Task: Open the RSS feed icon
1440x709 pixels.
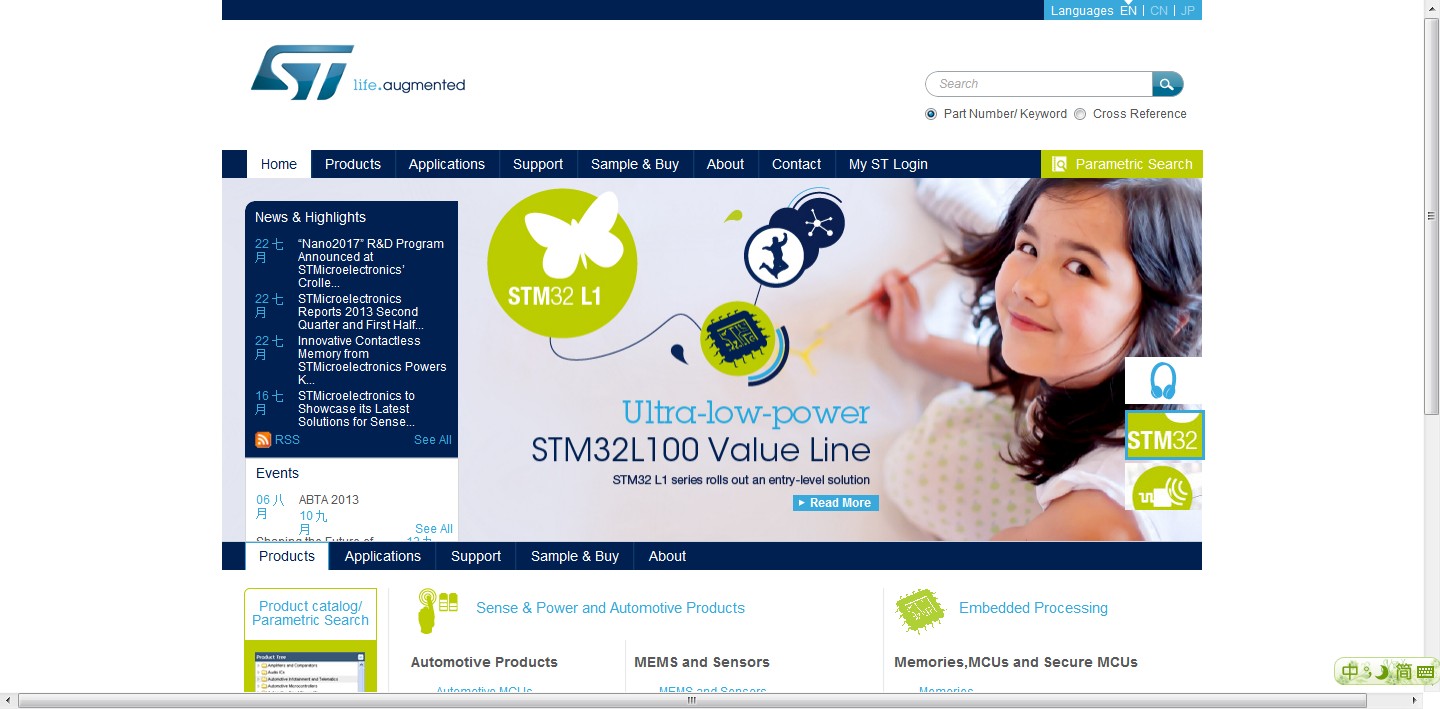Action: point(263,440)
